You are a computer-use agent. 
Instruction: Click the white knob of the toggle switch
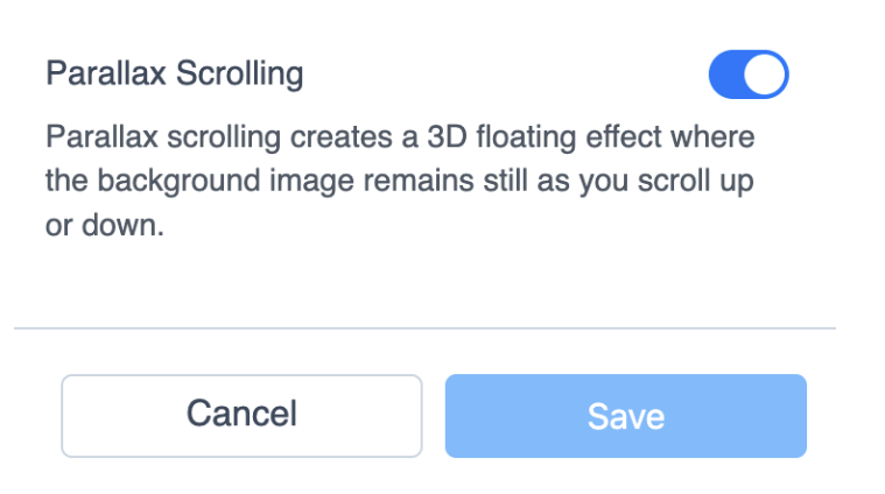click(765, 75)
